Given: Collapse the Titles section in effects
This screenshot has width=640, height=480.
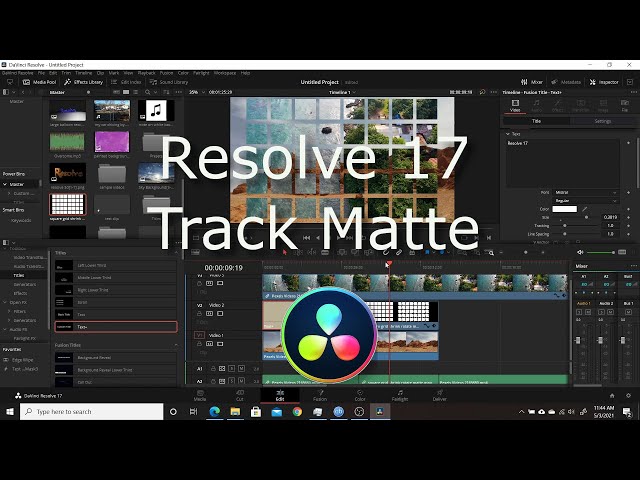Looking at the screenshot, I should point(176,253).
